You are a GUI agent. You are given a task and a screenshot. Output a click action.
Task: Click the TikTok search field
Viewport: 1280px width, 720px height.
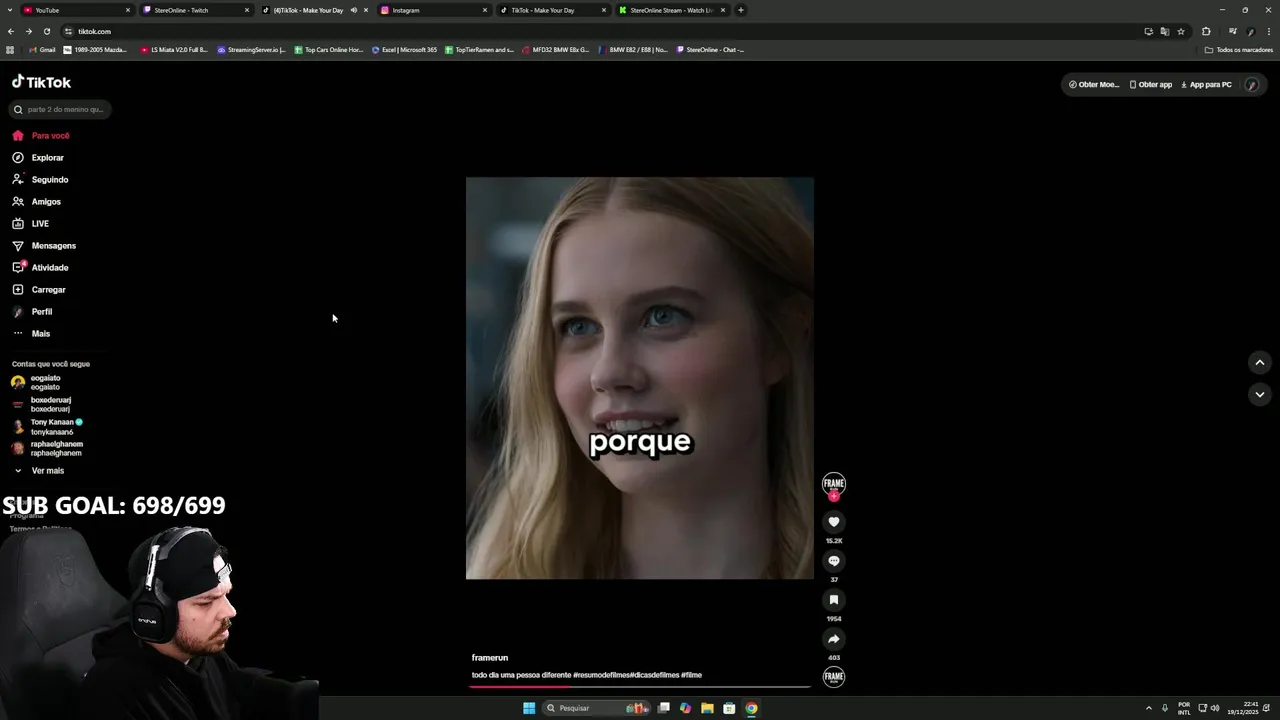pyautogui.click(x=60, y=110)
